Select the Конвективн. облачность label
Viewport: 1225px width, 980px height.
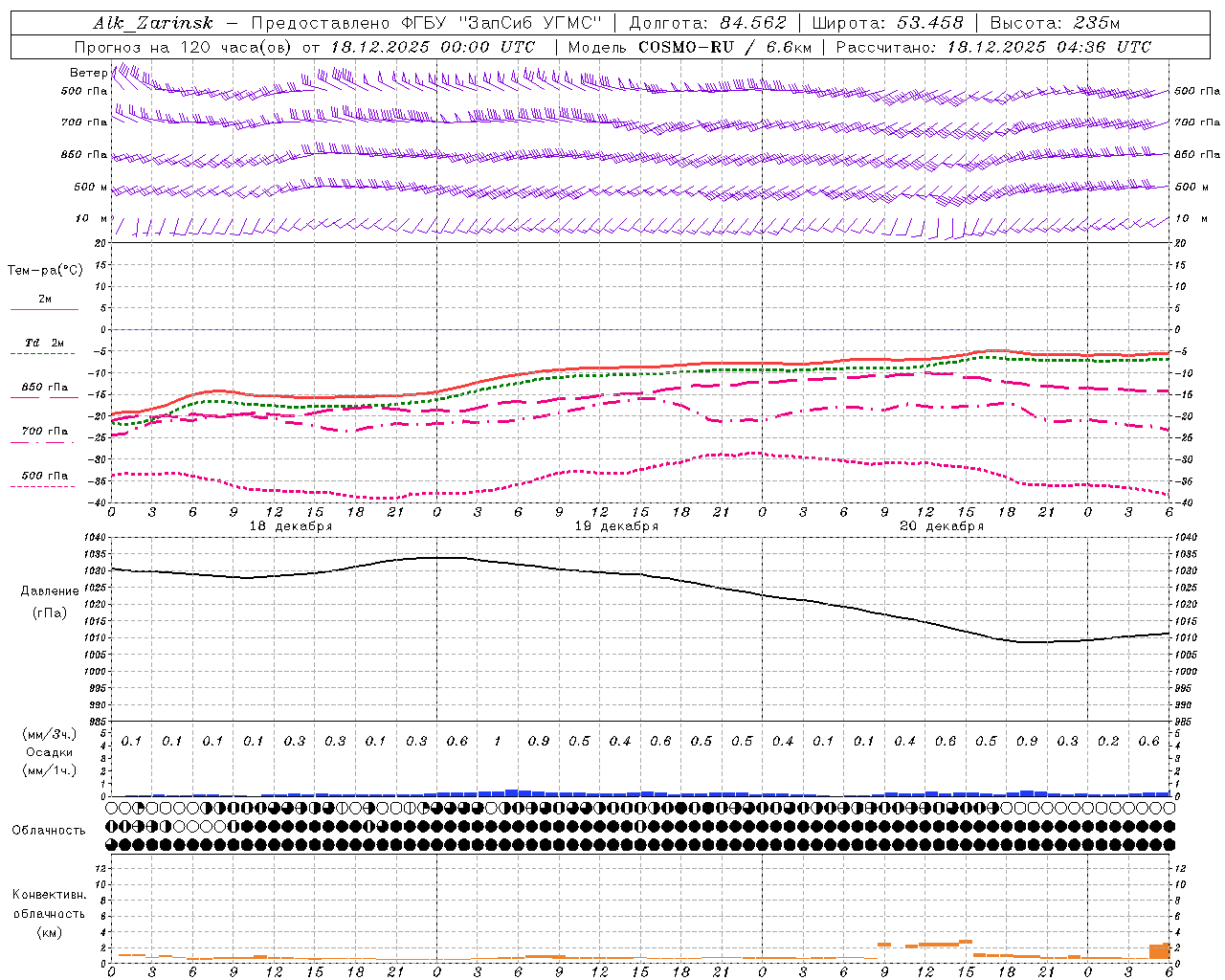(50, 904)
